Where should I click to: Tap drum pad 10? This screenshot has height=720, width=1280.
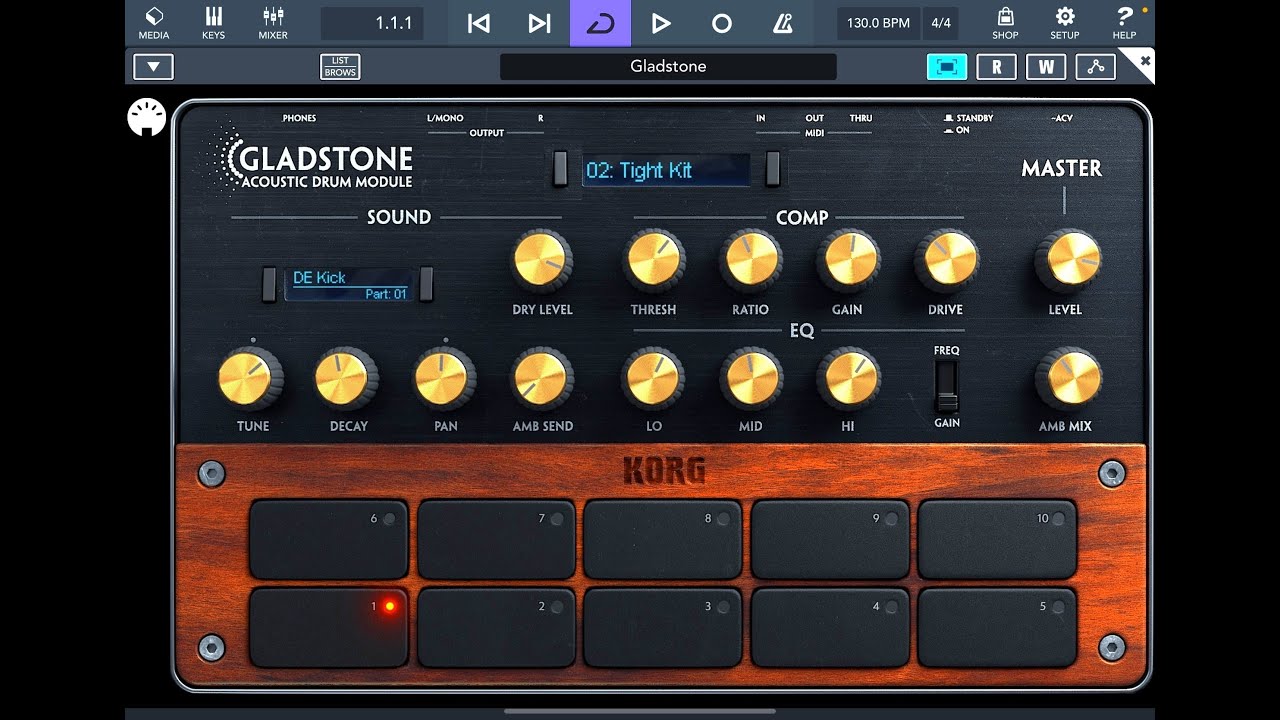[x=997, y=539]
